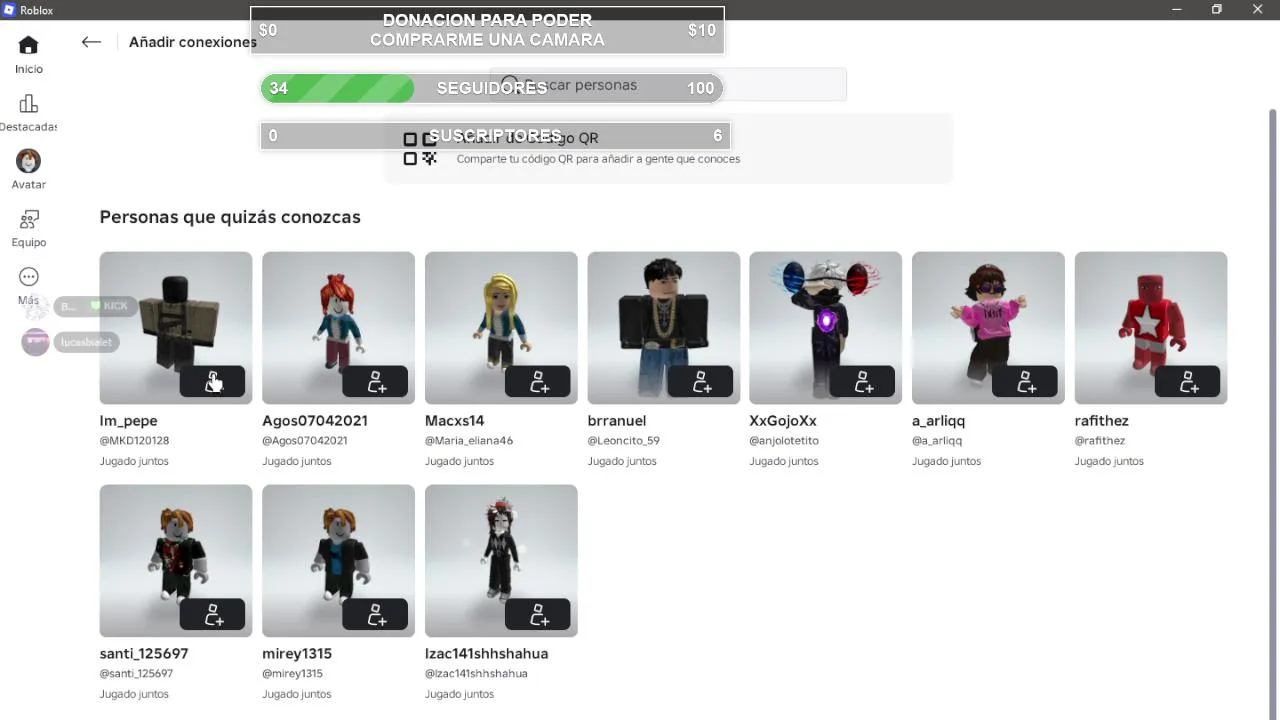Viewport: 1280px width, 720px height.
Task: Add Izac141shhshahua as a connection
Action: (x=538, y=615)
